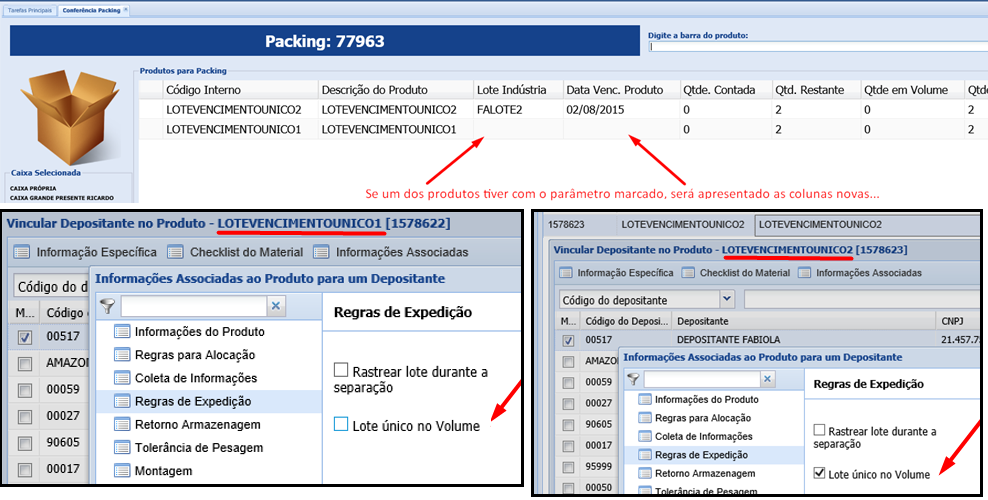Uncheck DEPOSITANTE FABIOLA row checkbox in LOTEVENCIMENTOUNICO2 window
This screenshot has width=988, height=500.
click(x=568, y=341)
